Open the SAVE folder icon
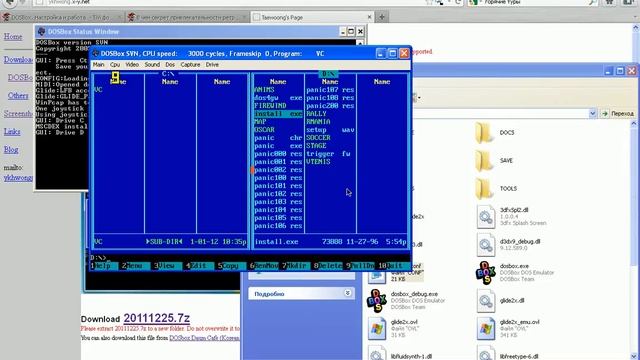Screen dimensions: 640x360 coord(484,161)
